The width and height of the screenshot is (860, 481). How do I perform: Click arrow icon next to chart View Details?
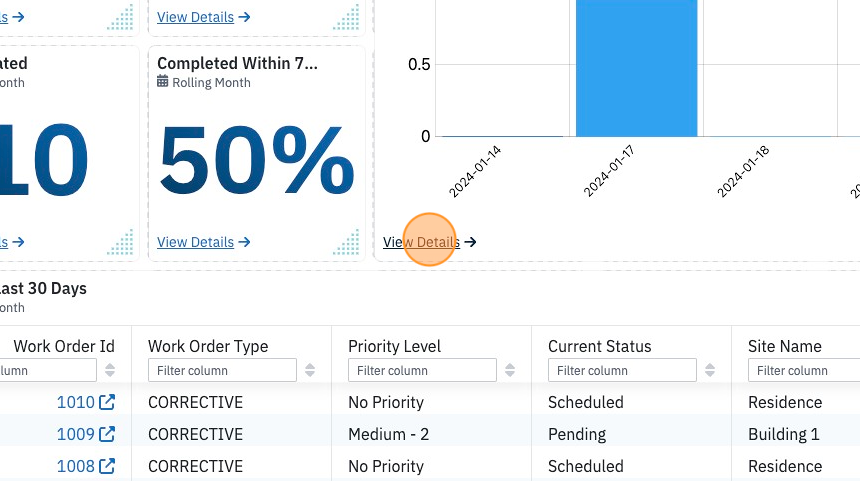[470, 242]
